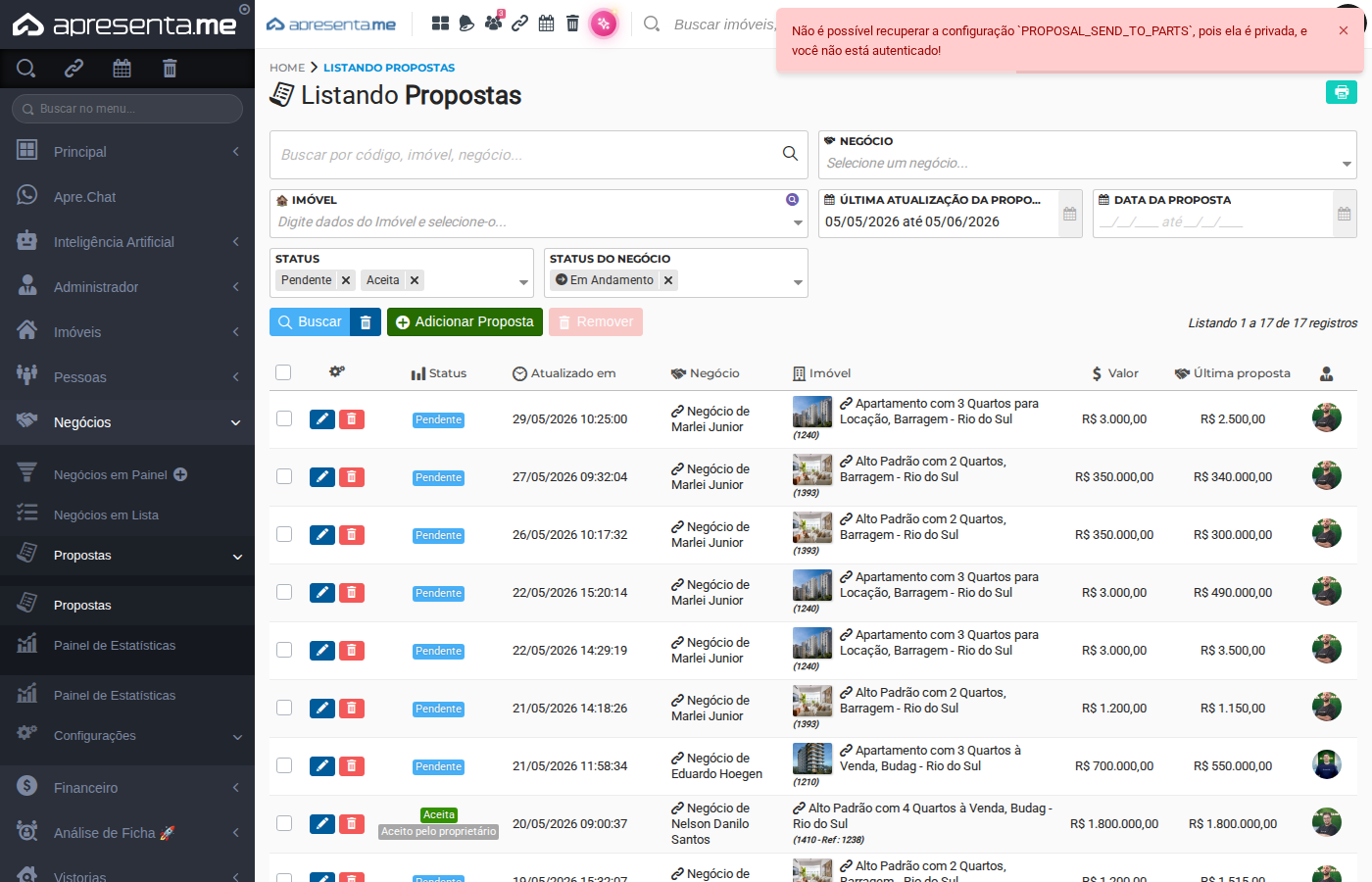The width and height of the screenshot is (1372, 882).
Task: Check the row dated 21/05/2026 14:18:26
Action: pyautogui.click(x=284, y=708)
